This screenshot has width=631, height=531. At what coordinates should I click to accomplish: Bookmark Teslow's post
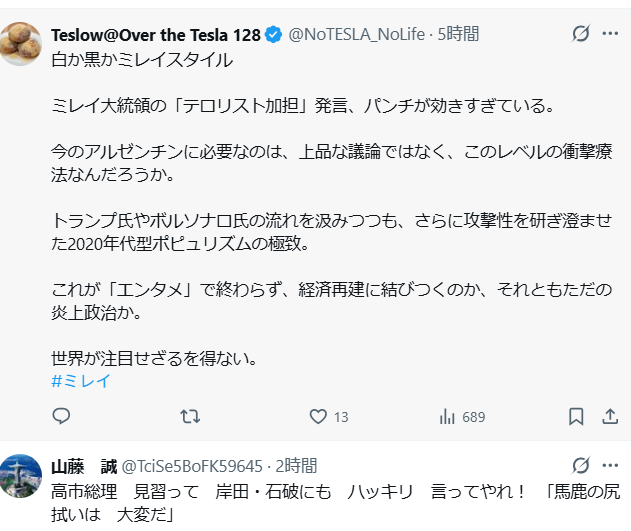(576, 416)
